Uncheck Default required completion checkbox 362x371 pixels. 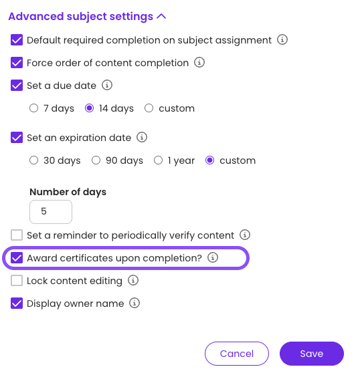tap(17, 40)
